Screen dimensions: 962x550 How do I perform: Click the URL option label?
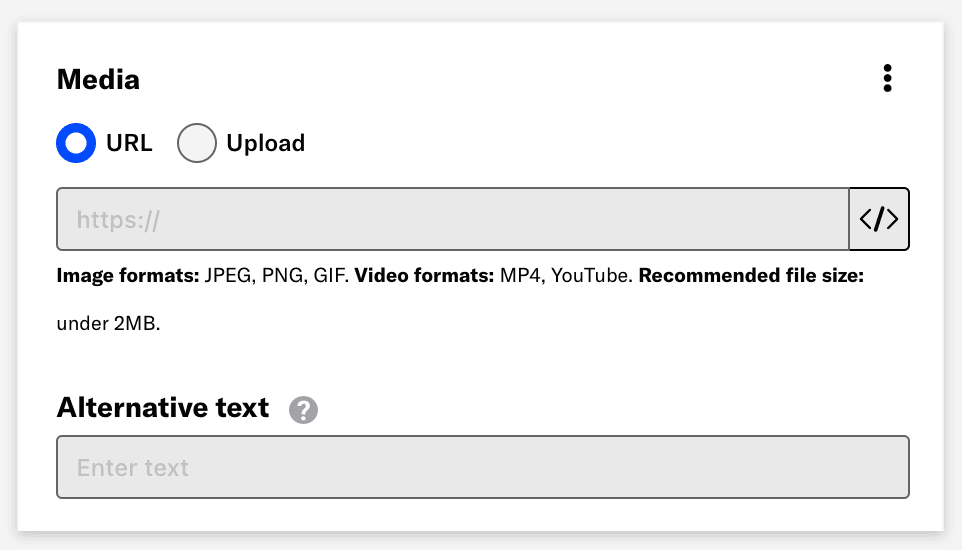click(129, 143)
